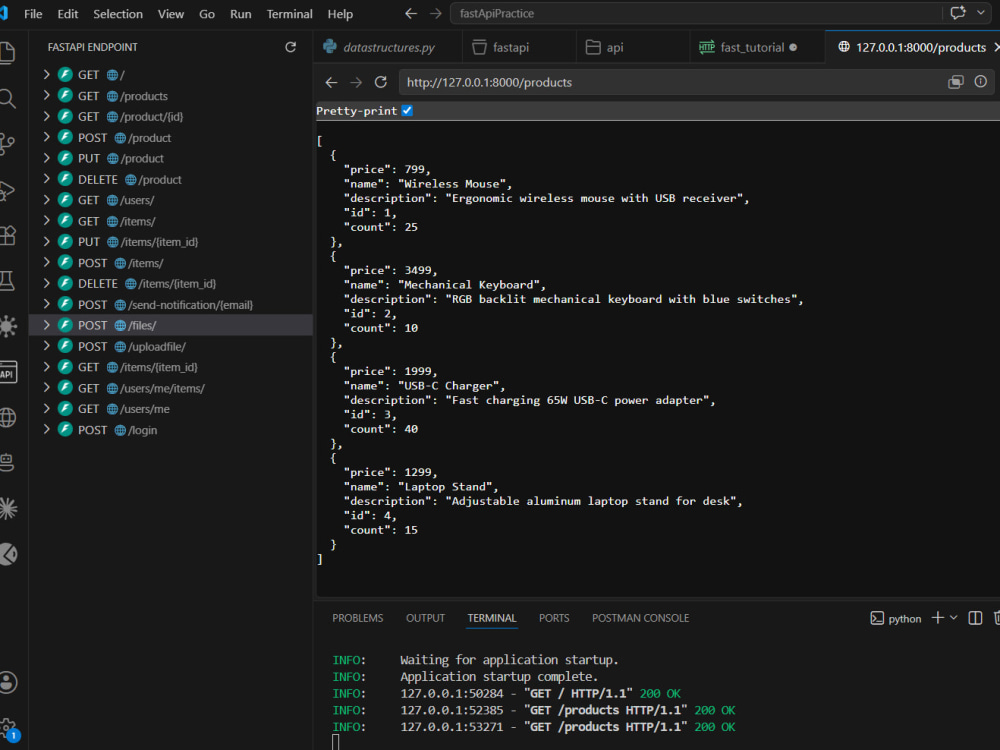Switch to the OUTPUT panel tab
The height and width of the screenshot is (750, 1000).
tap(425, 618)
